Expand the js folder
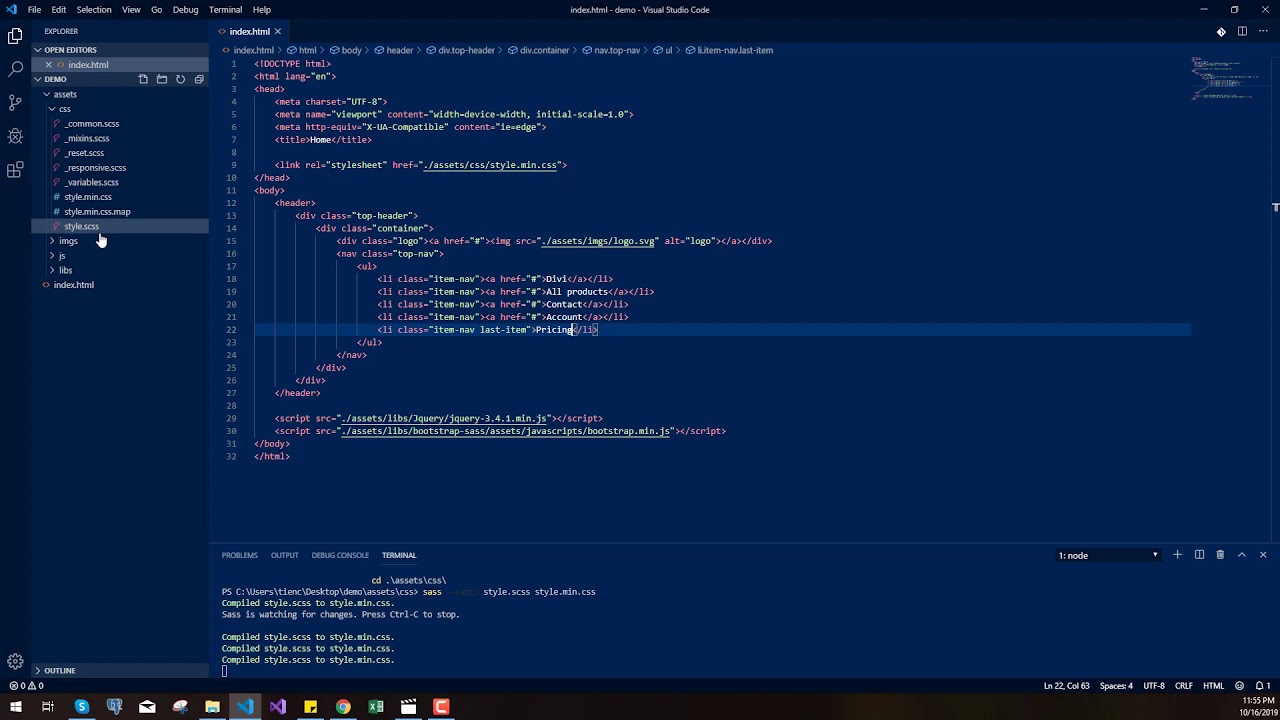 62,256
